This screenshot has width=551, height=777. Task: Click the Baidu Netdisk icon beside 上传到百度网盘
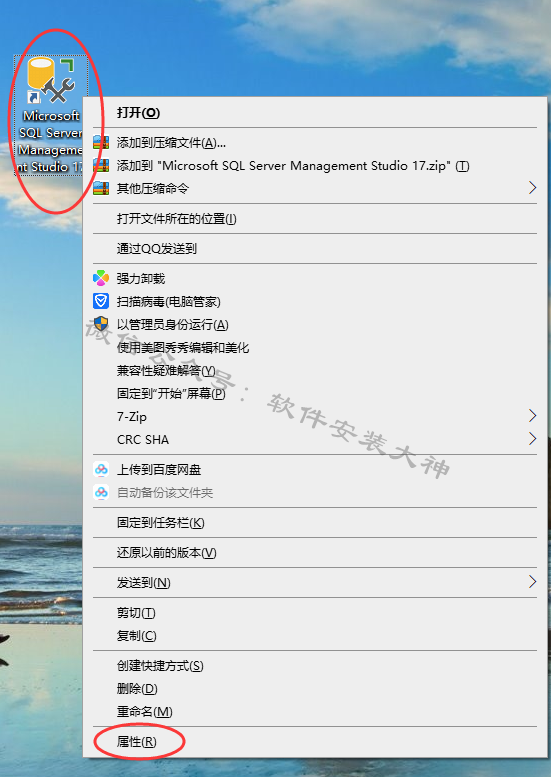click(101, 469)
